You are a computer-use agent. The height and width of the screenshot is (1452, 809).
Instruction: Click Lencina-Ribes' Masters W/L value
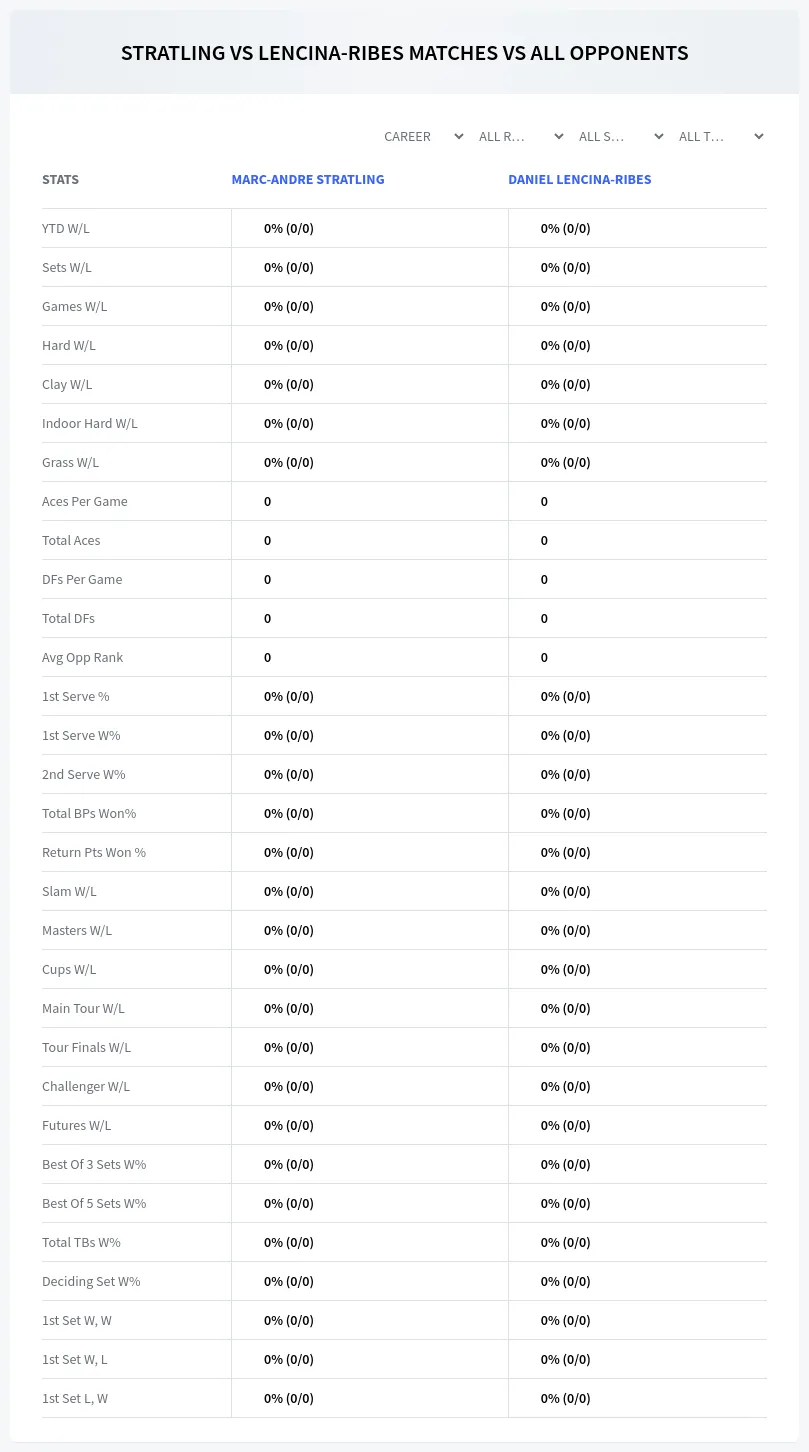(x=566, y=930)
